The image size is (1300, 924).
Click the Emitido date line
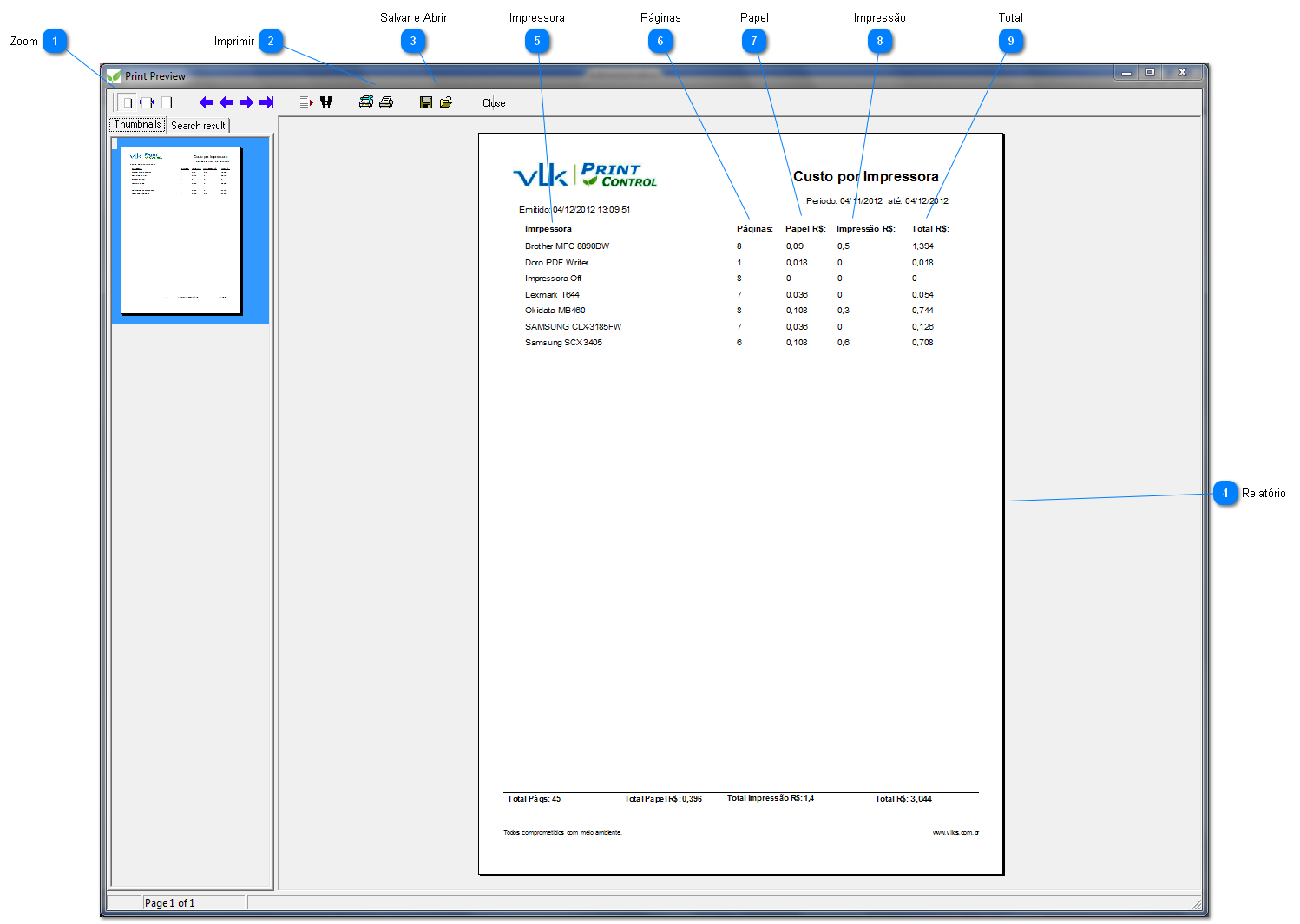click(574, 210)
